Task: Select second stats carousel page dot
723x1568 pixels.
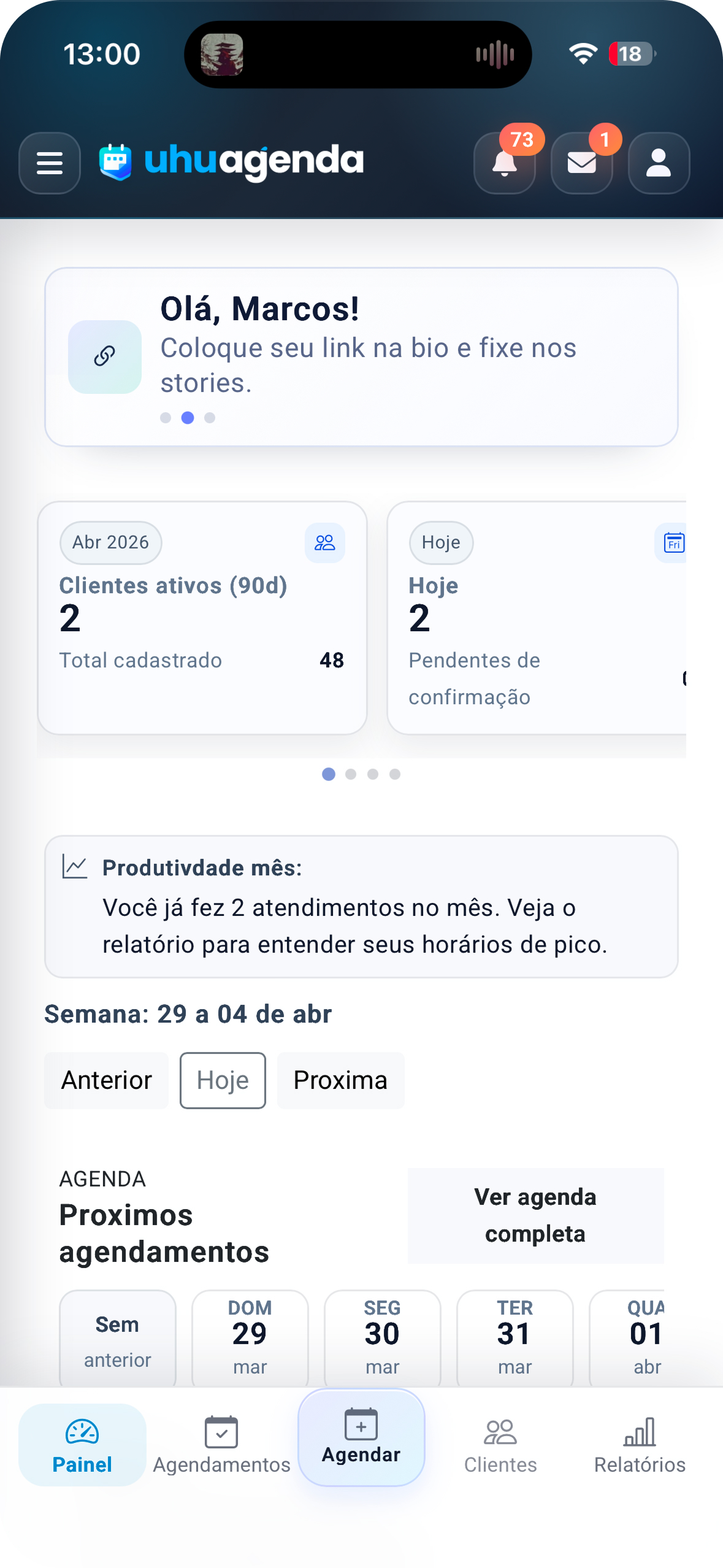Action: pyautogui.click(x=351, y=774)
